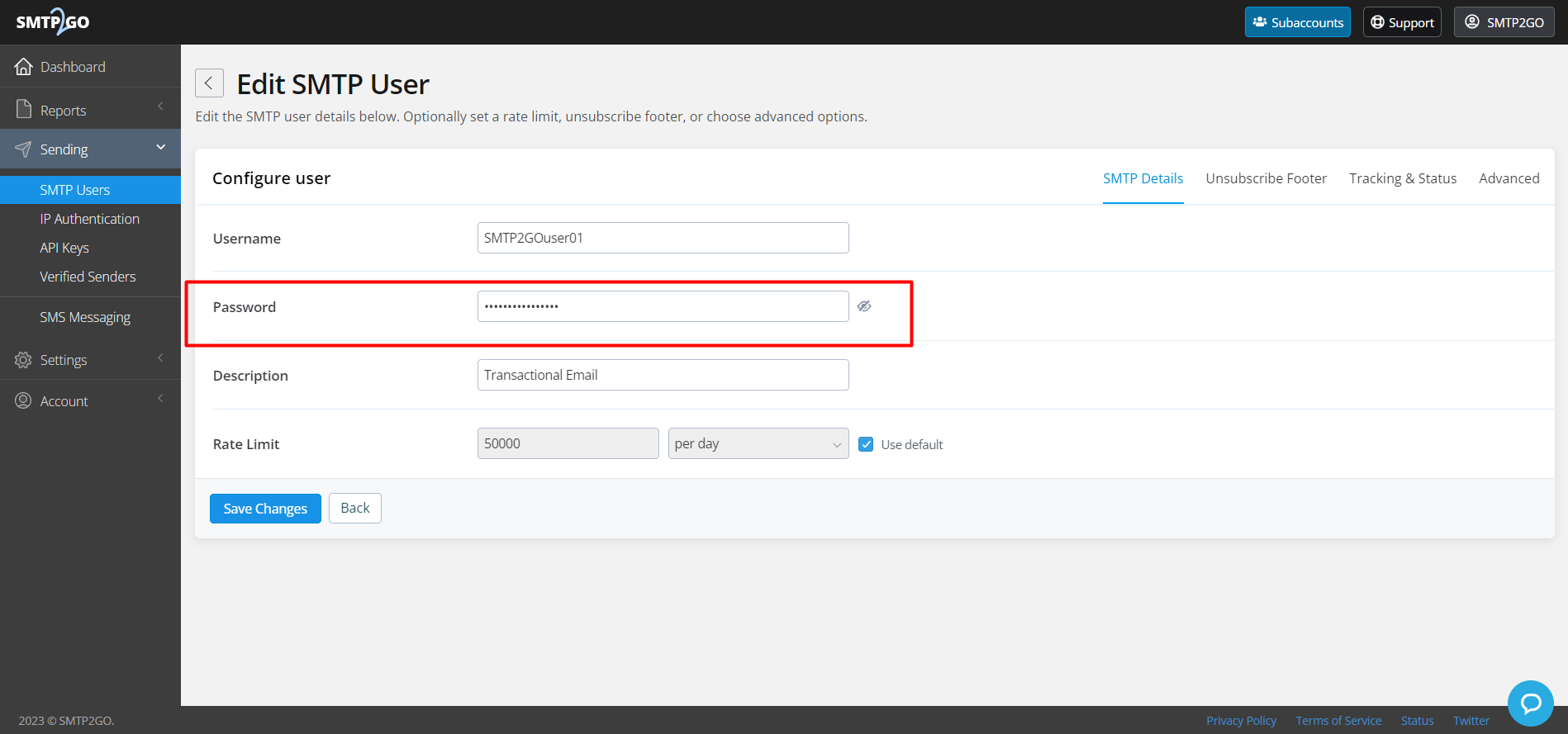Click the Rate Limit label
1568x734 pixels.
coord(246,444)
